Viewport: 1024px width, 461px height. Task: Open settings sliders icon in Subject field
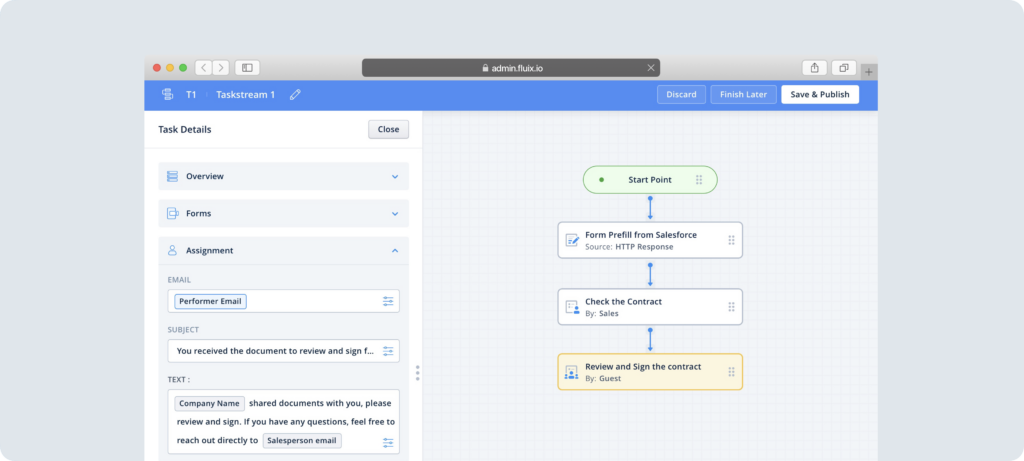(388, 351)
